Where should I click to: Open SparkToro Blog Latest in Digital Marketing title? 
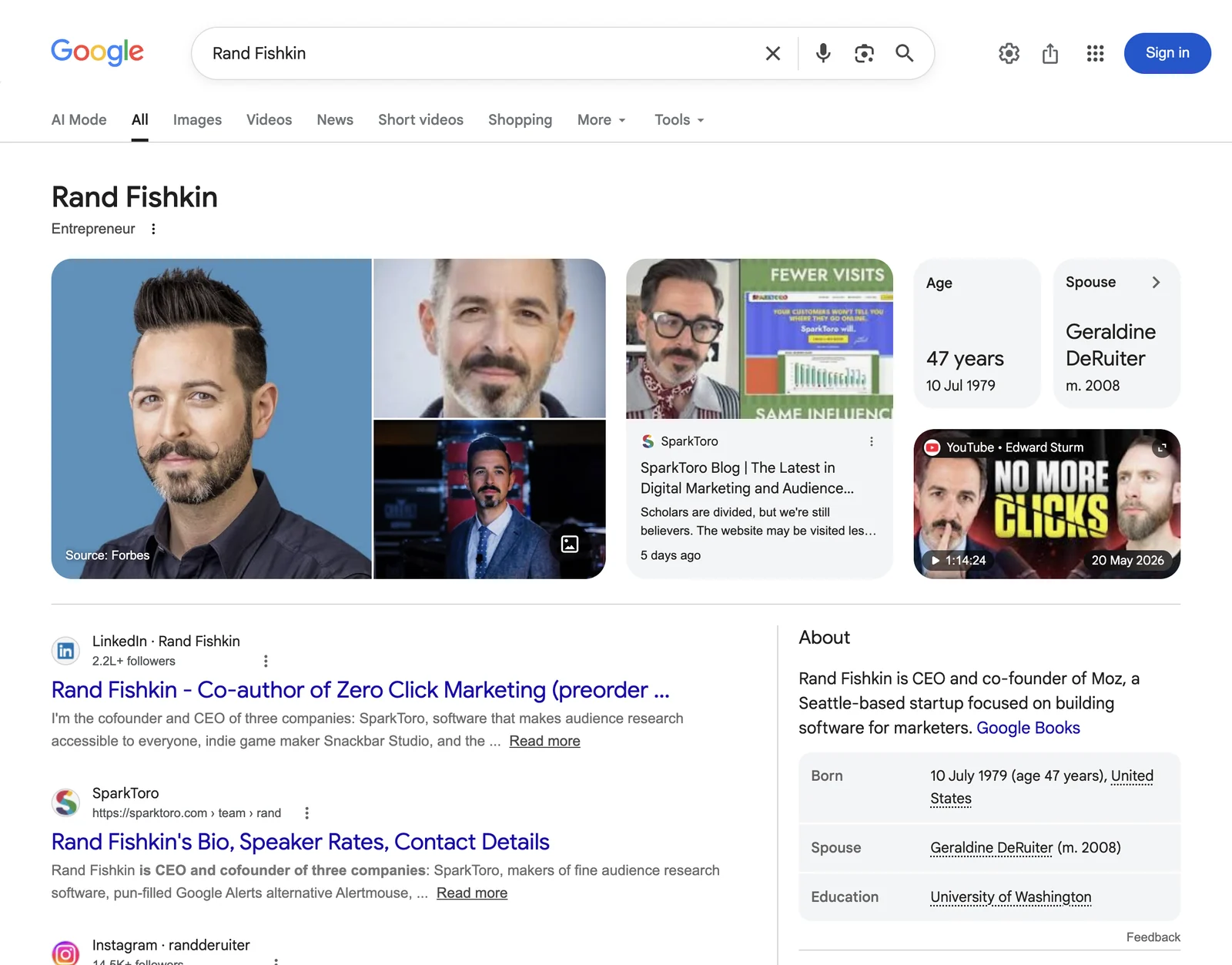pyautogui.click(x=747, y=477)
